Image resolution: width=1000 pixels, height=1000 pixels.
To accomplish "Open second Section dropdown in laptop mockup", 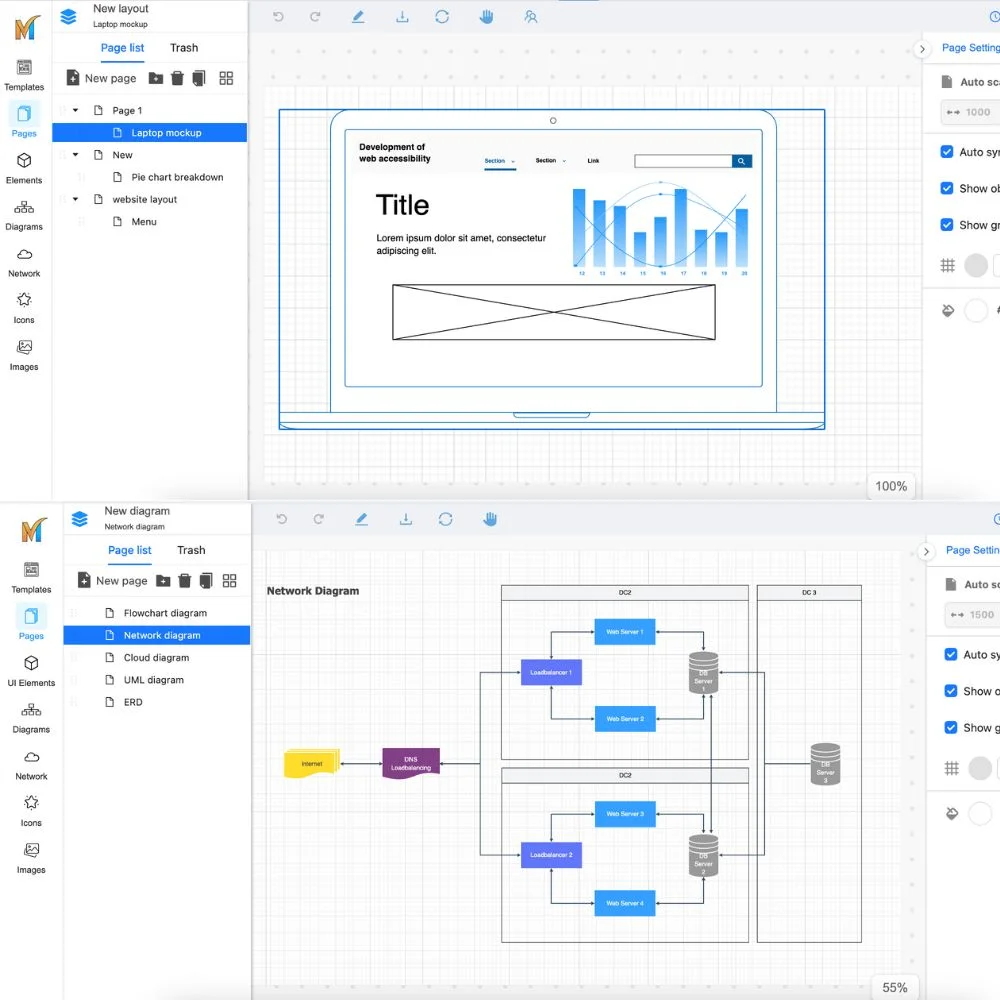I will [x=550, y=161].
